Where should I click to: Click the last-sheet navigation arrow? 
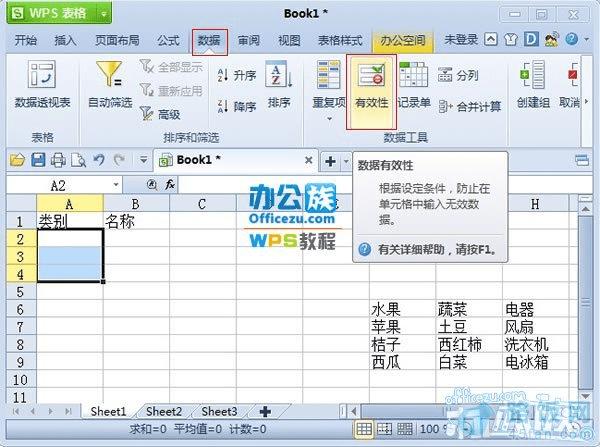coord(68,411)
